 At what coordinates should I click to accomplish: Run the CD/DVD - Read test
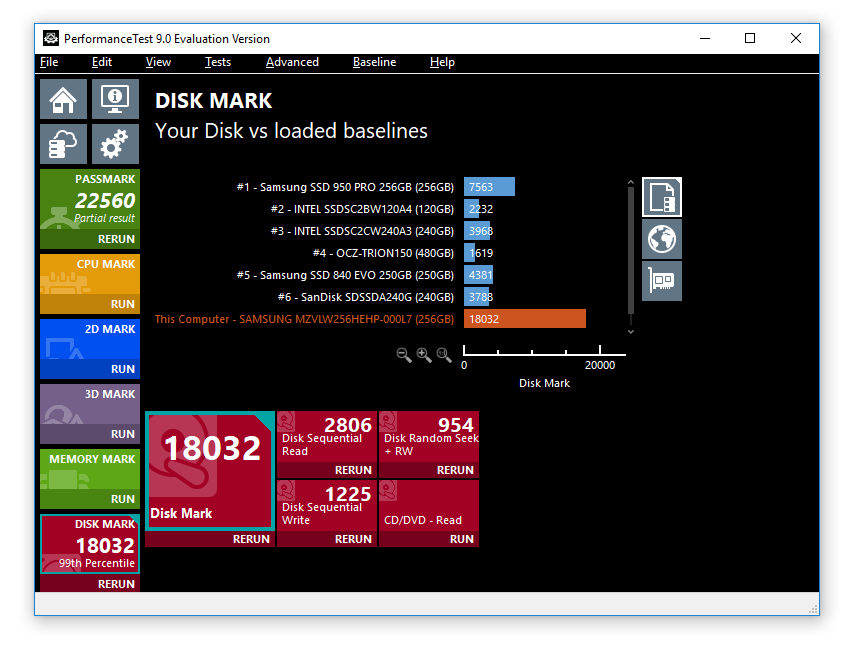[461, 539]
